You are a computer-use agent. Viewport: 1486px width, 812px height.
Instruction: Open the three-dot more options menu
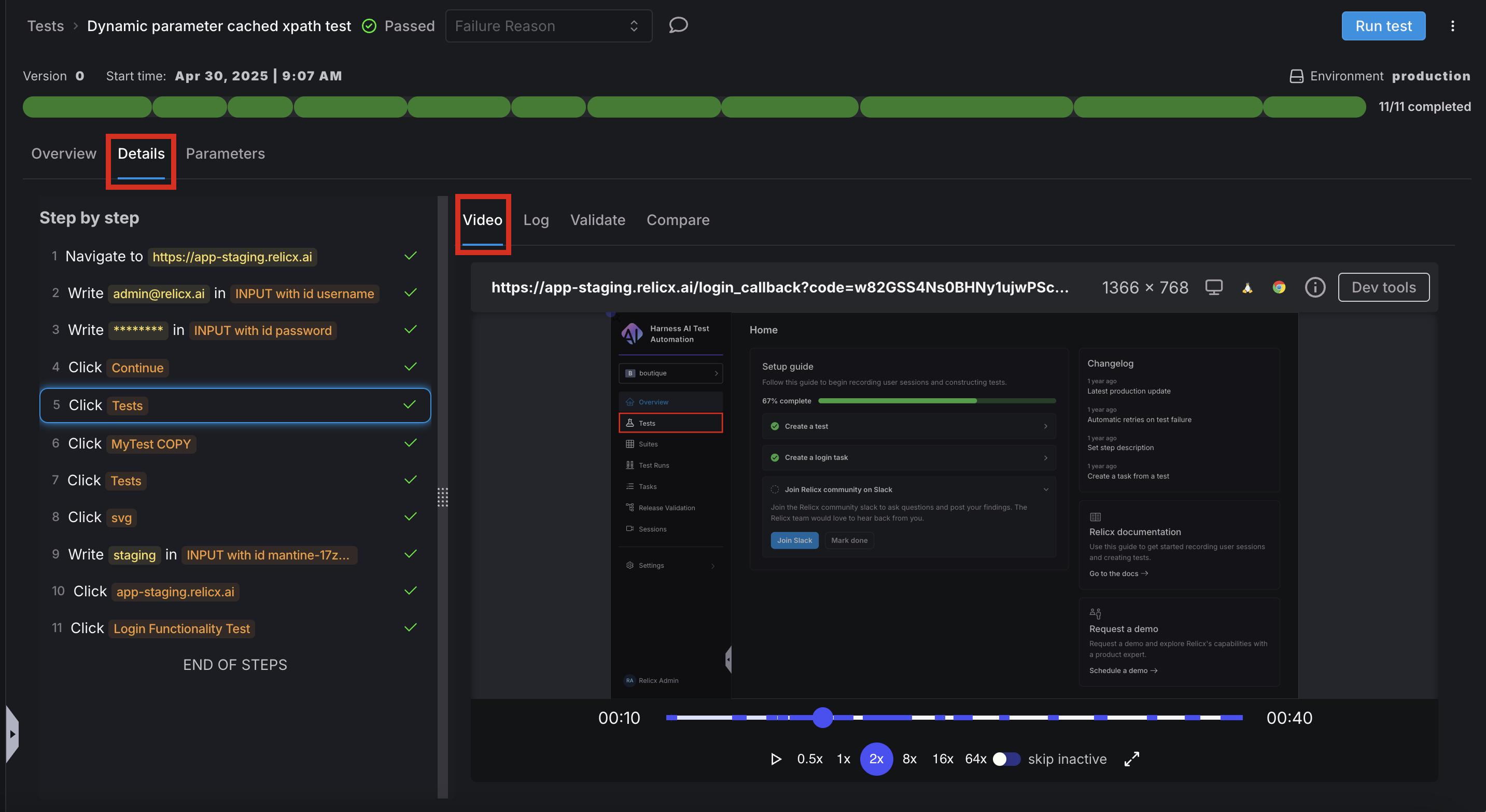(x=1452, y=26)
